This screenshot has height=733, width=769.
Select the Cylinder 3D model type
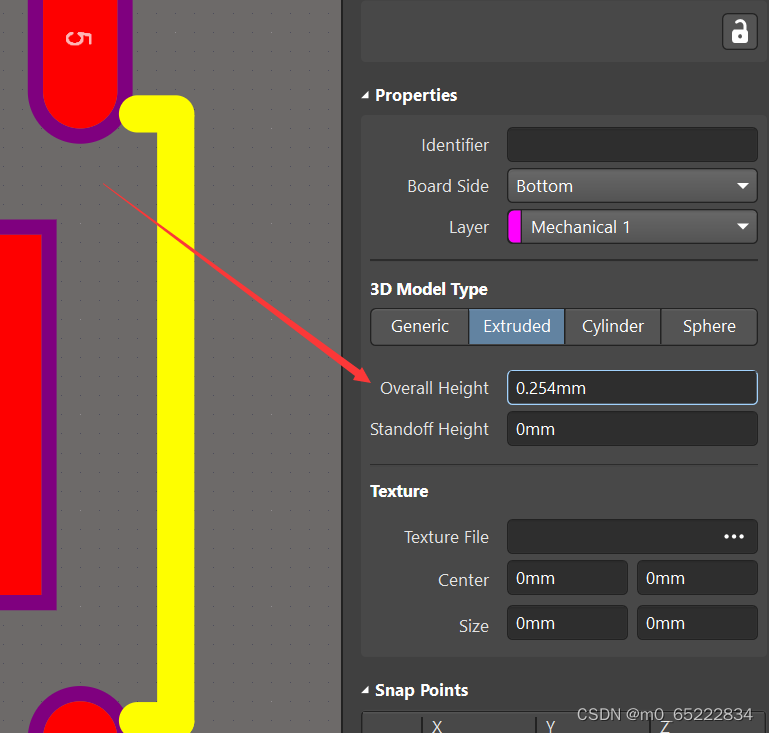[x=613, y=327]
